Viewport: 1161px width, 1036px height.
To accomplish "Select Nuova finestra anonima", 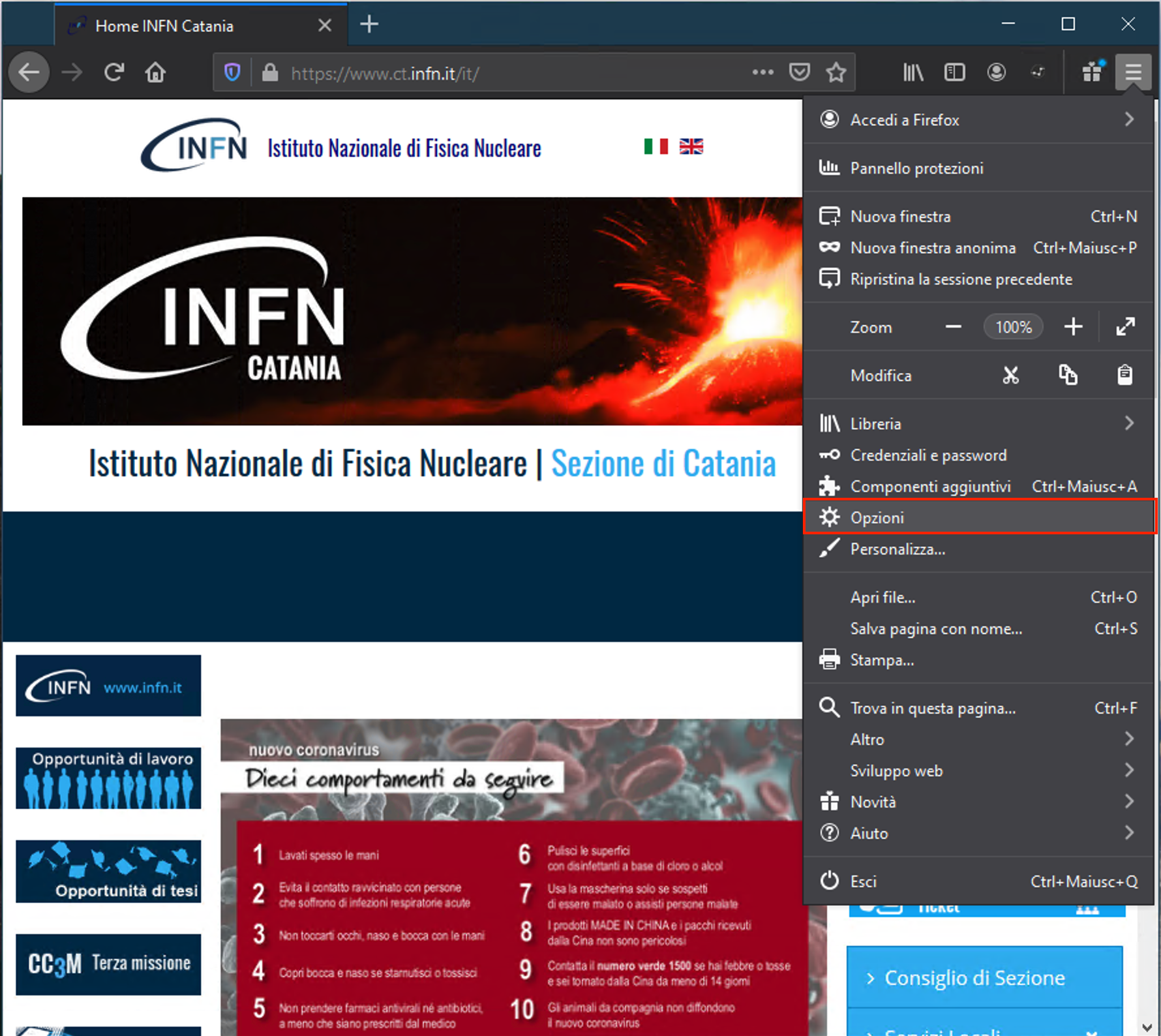I will [978, 247].
